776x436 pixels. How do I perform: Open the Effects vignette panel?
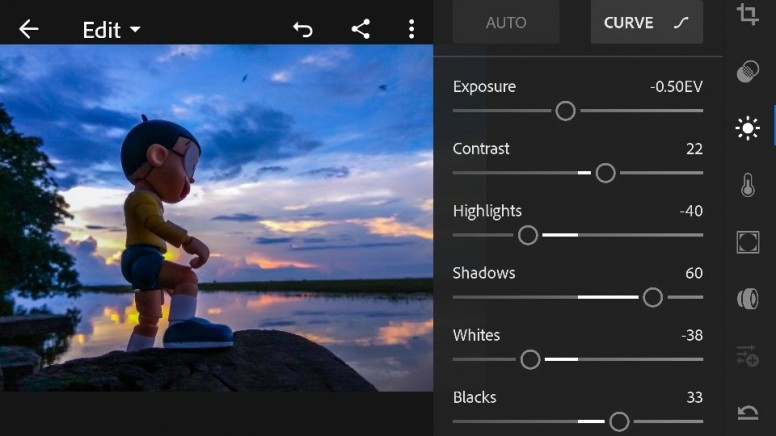tap(747, 242)
